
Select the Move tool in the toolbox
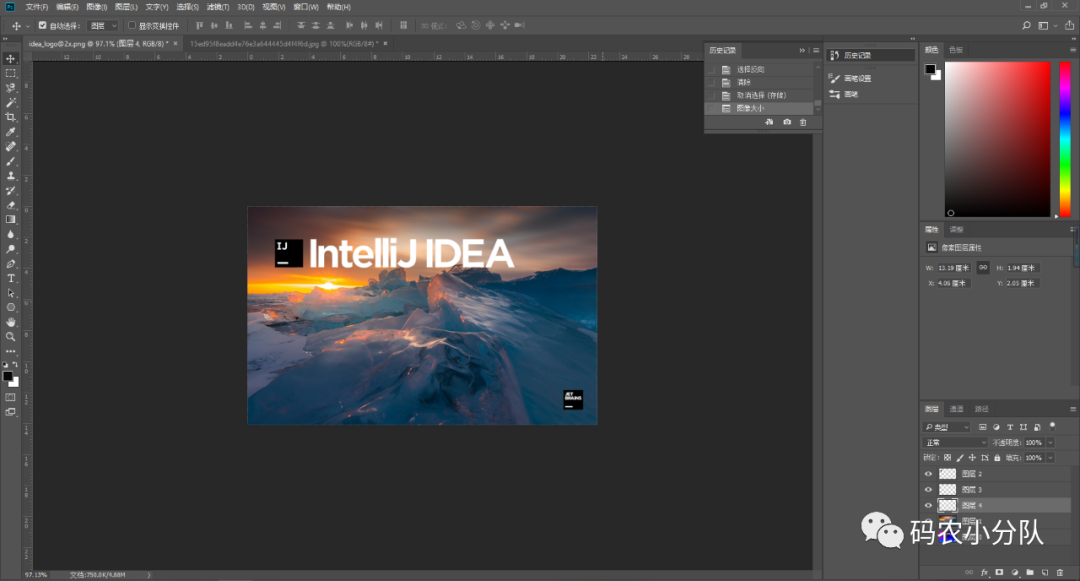pyautogui.click(x=10, y=59)
